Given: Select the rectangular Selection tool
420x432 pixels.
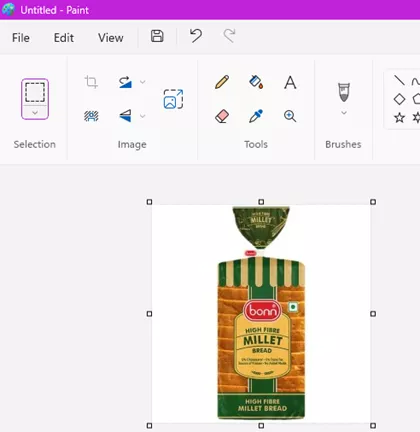Looking at the screenshot, I should (35, 92).
